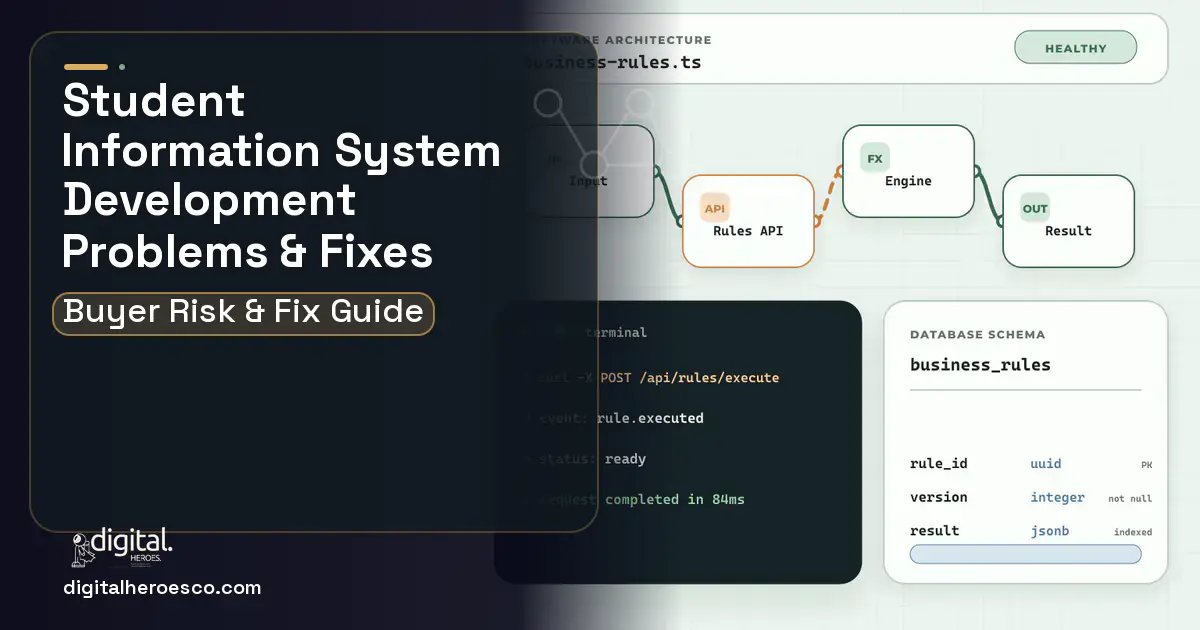This screenshot has height=630, width=1200.
Task: Select the Engine node
Action: click(x=908, y=171)
